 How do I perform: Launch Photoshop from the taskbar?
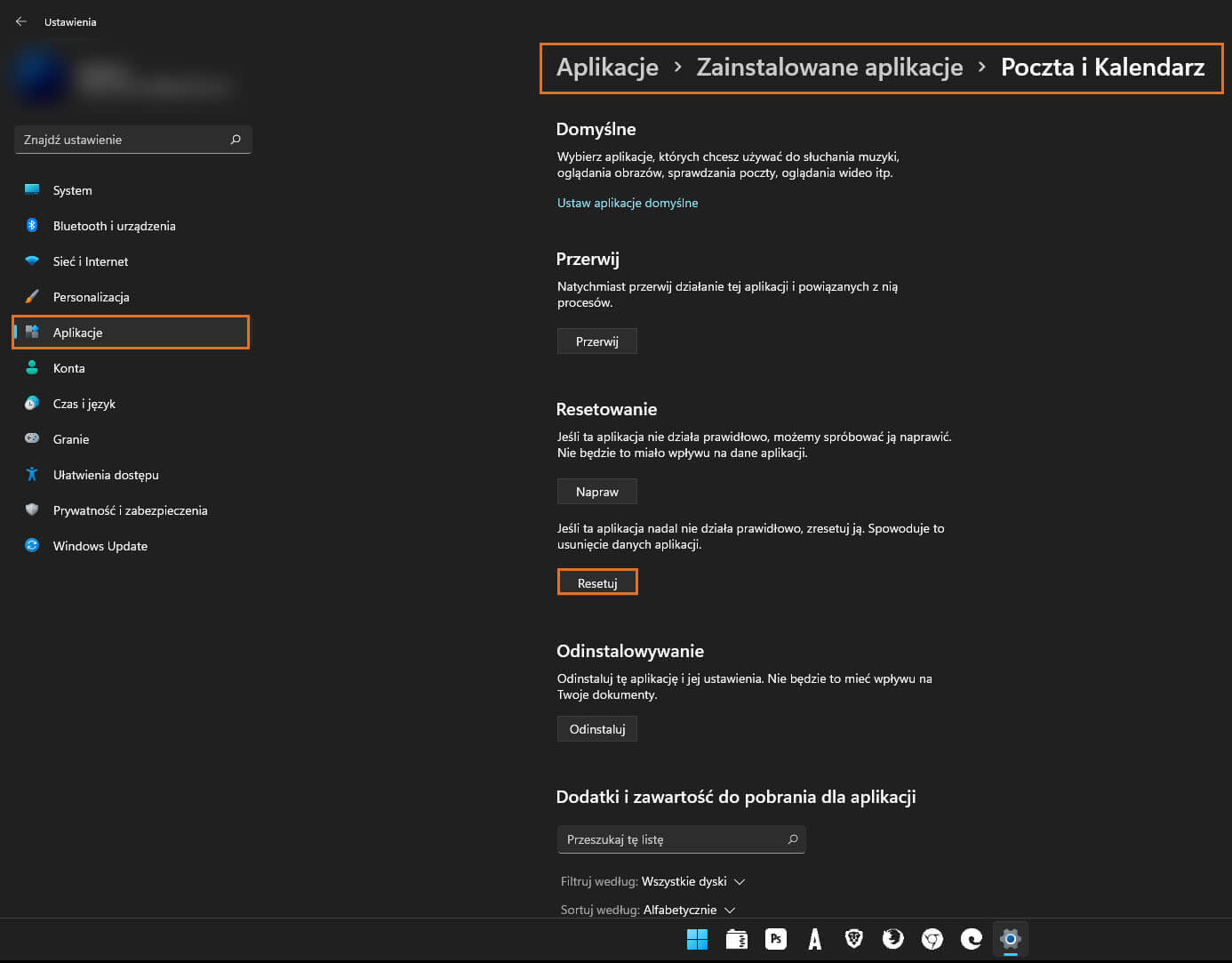tap(776, 939)
